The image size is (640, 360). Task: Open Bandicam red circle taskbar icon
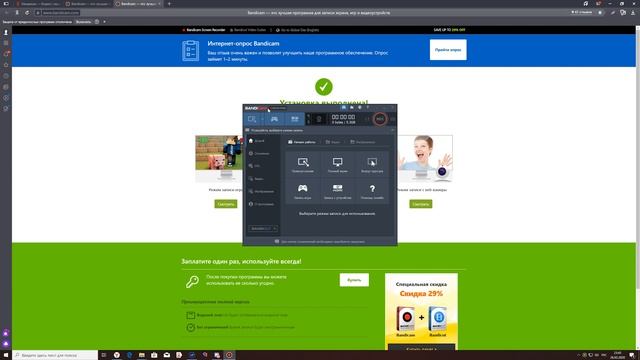point(229,355)
